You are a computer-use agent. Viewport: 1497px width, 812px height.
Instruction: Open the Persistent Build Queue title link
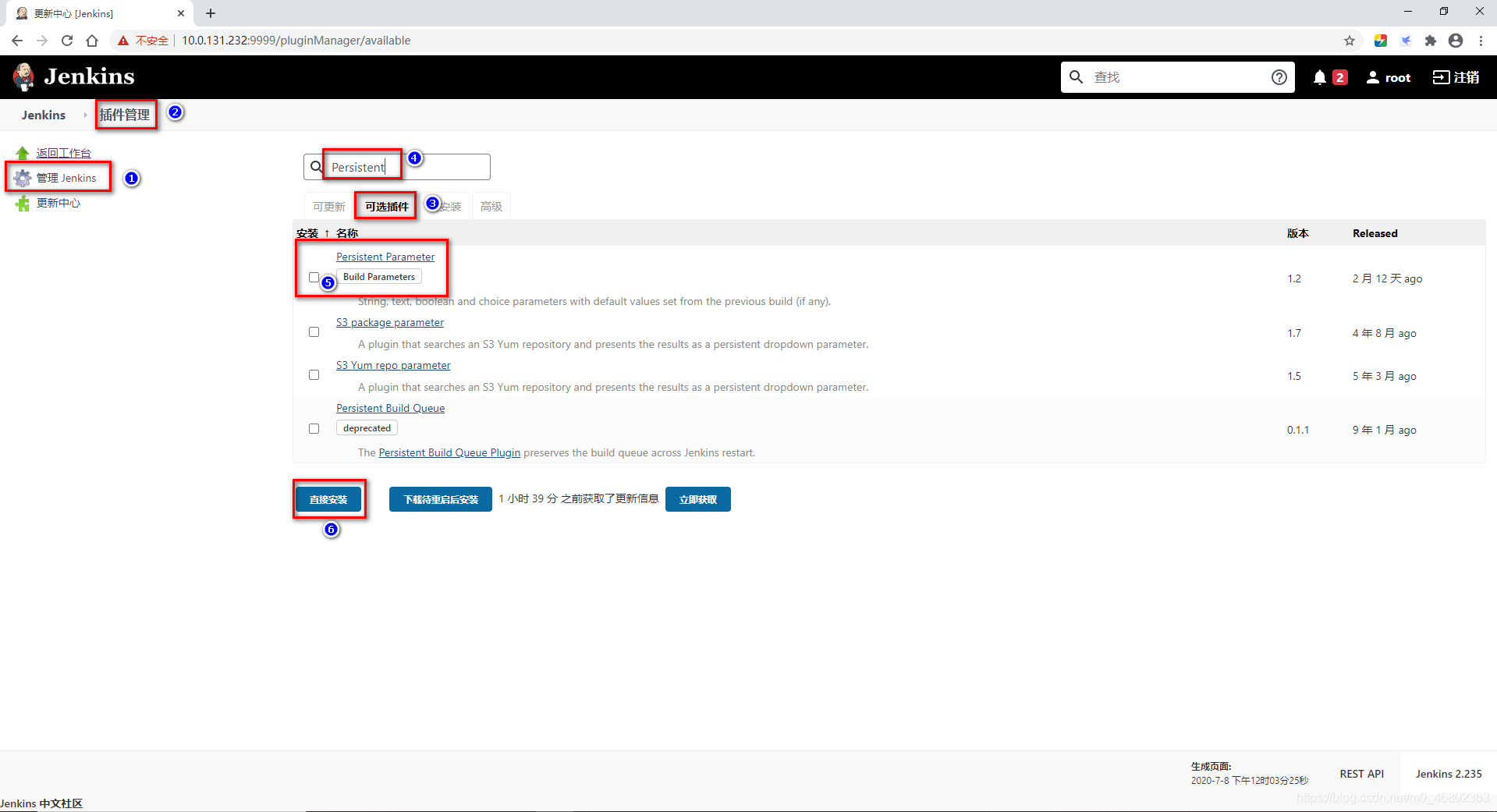390,408
